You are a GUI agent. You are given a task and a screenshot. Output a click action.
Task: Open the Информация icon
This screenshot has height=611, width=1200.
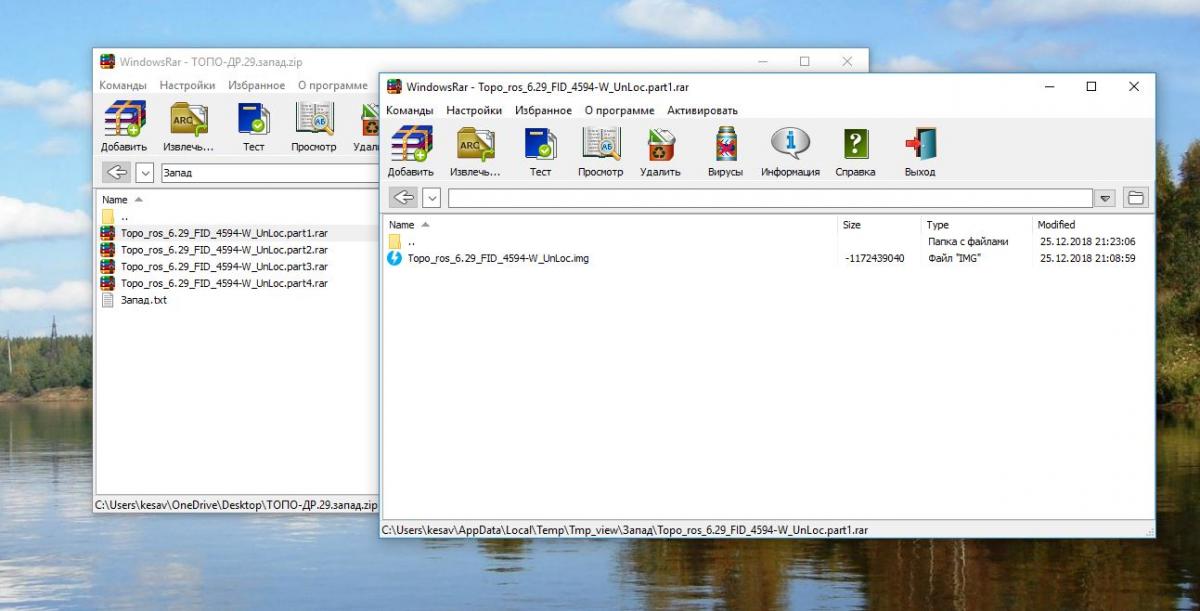[790, 146]
